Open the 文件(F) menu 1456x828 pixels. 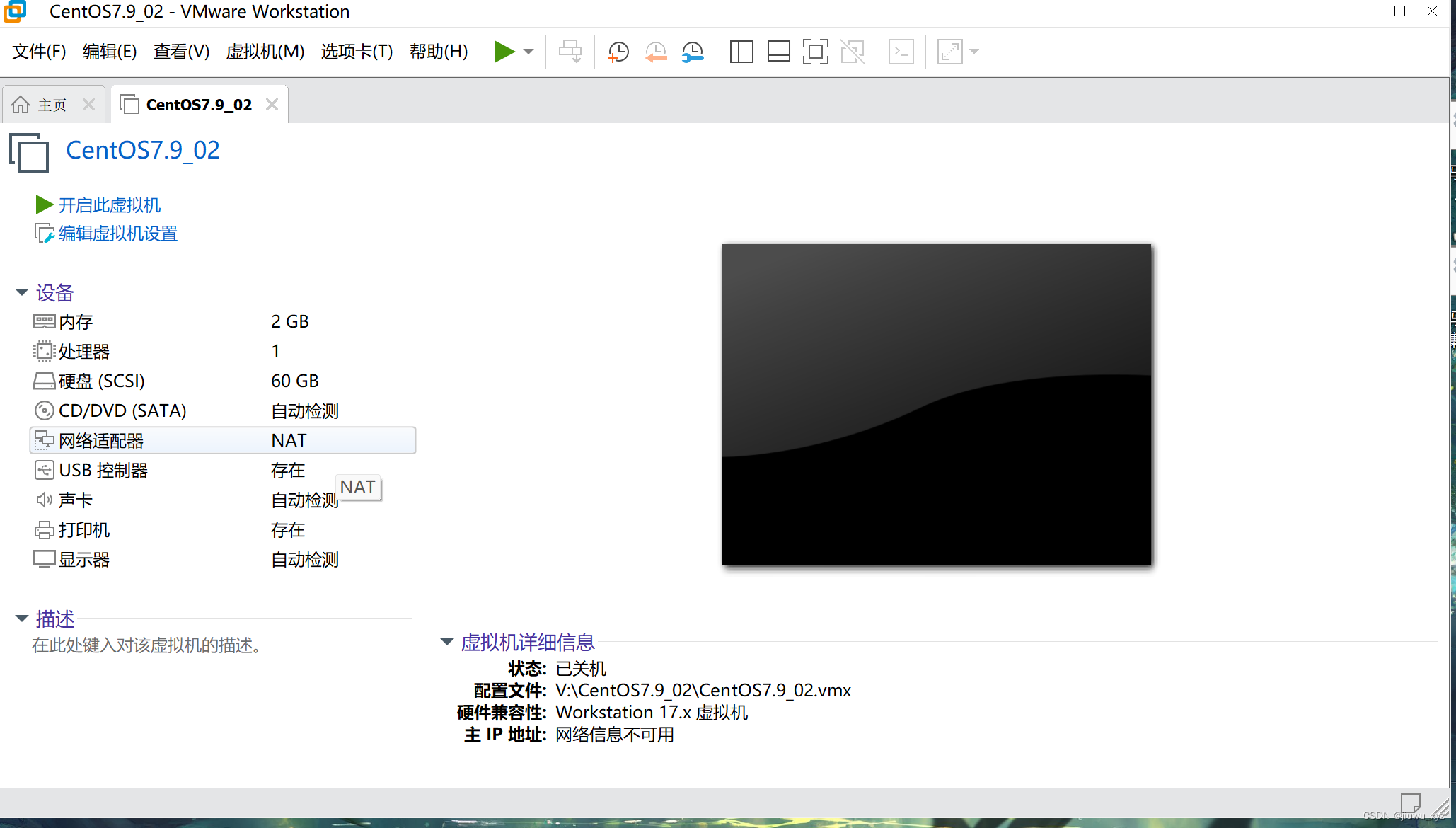point(39,52)
